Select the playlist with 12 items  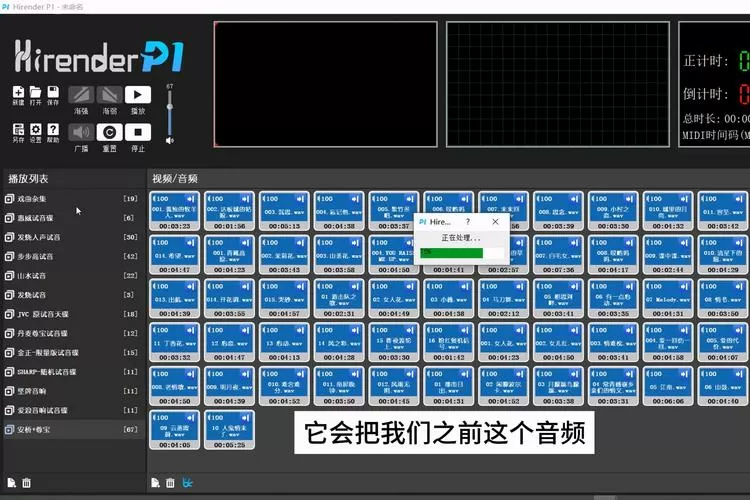point(72,333)
